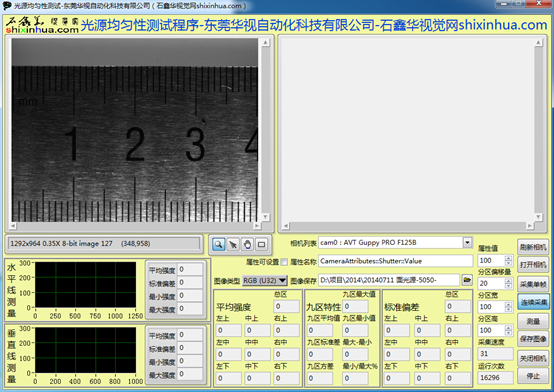554x392 pixels.
Task: Click the right arrow of the right display's horizontal scrollbar
Action: (530, 226)
